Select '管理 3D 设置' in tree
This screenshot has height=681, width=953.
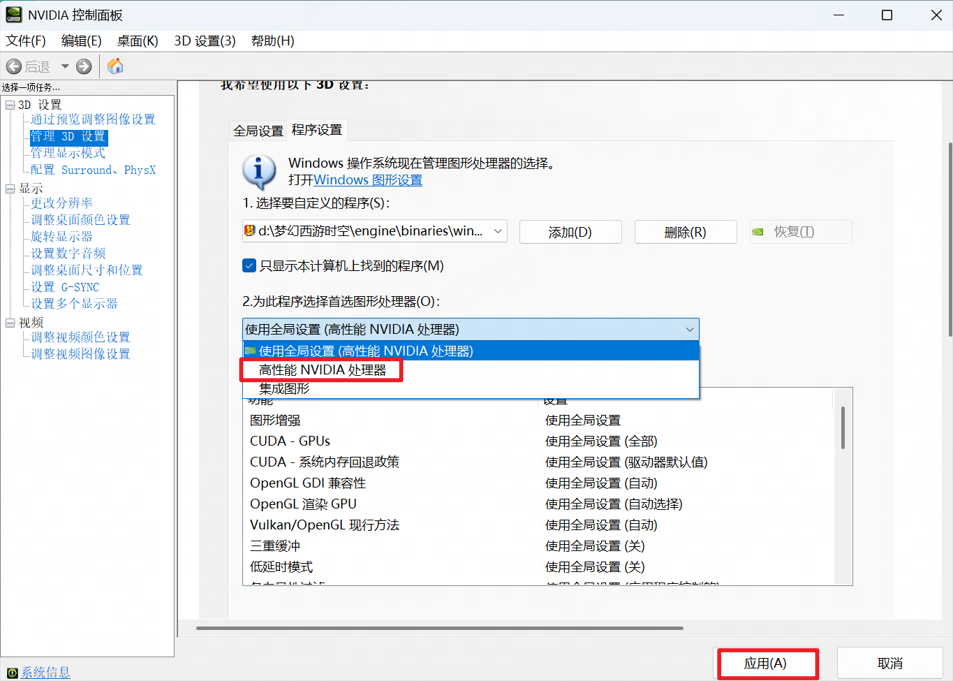(68, 136)
